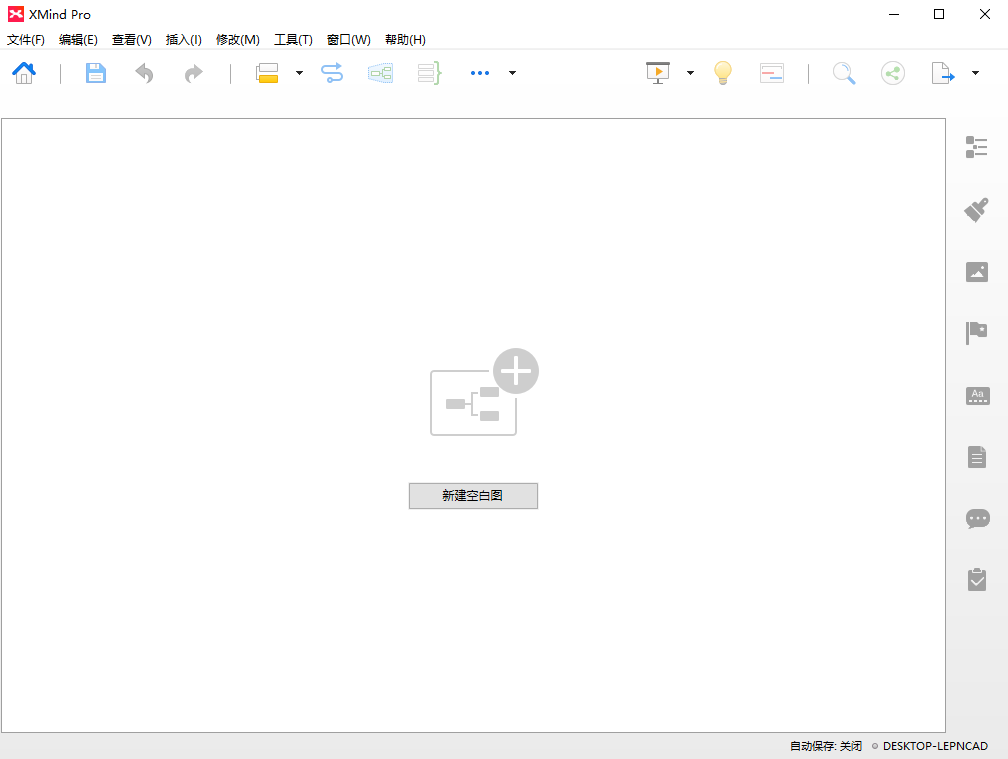Click the 新建空白图 button
This screenshot has width=1008, height=759.
(473, 496)
